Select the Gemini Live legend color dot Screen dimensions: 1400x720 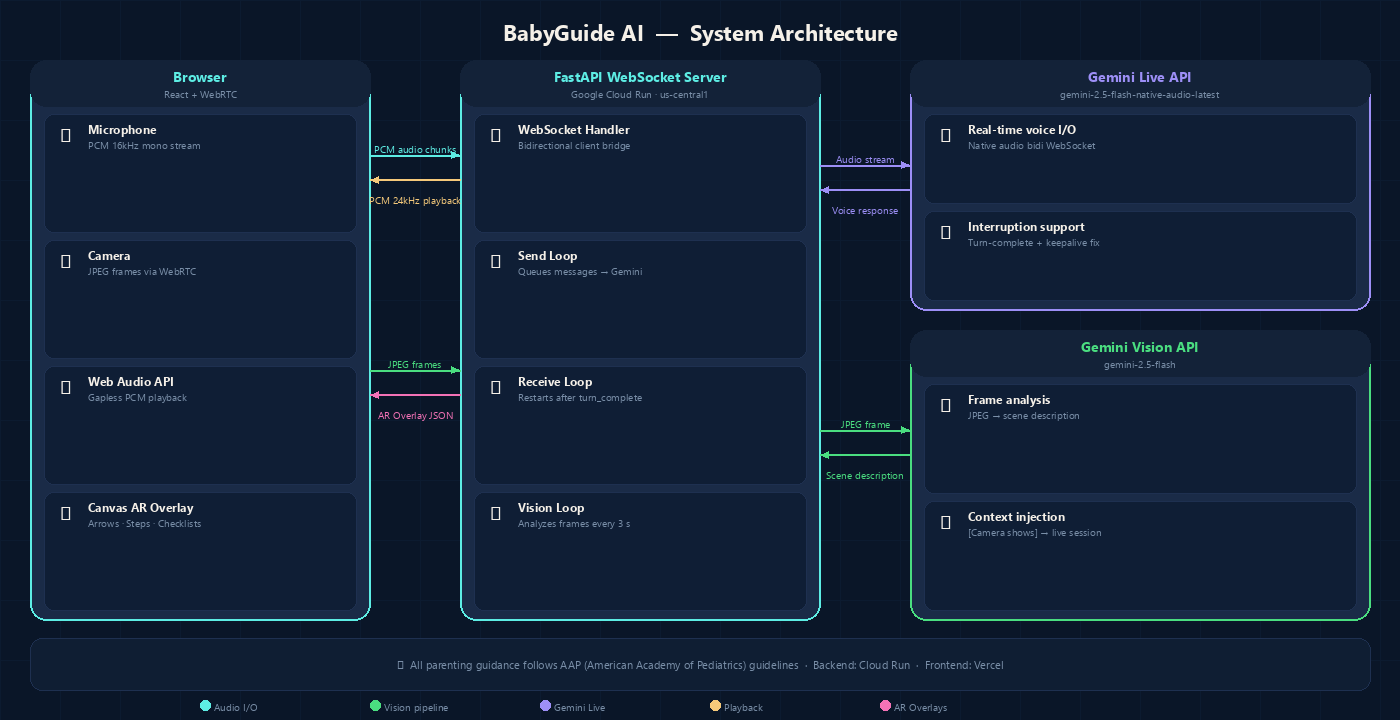(x=545, y=706)
